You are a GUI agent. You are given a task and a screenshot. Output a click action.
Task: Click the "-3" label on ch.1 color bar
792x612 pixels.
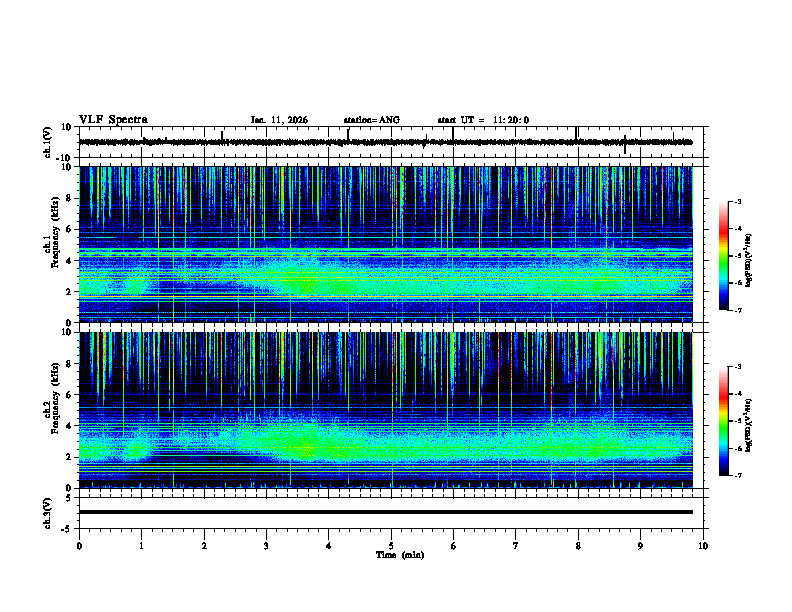(x=737, y=201)
